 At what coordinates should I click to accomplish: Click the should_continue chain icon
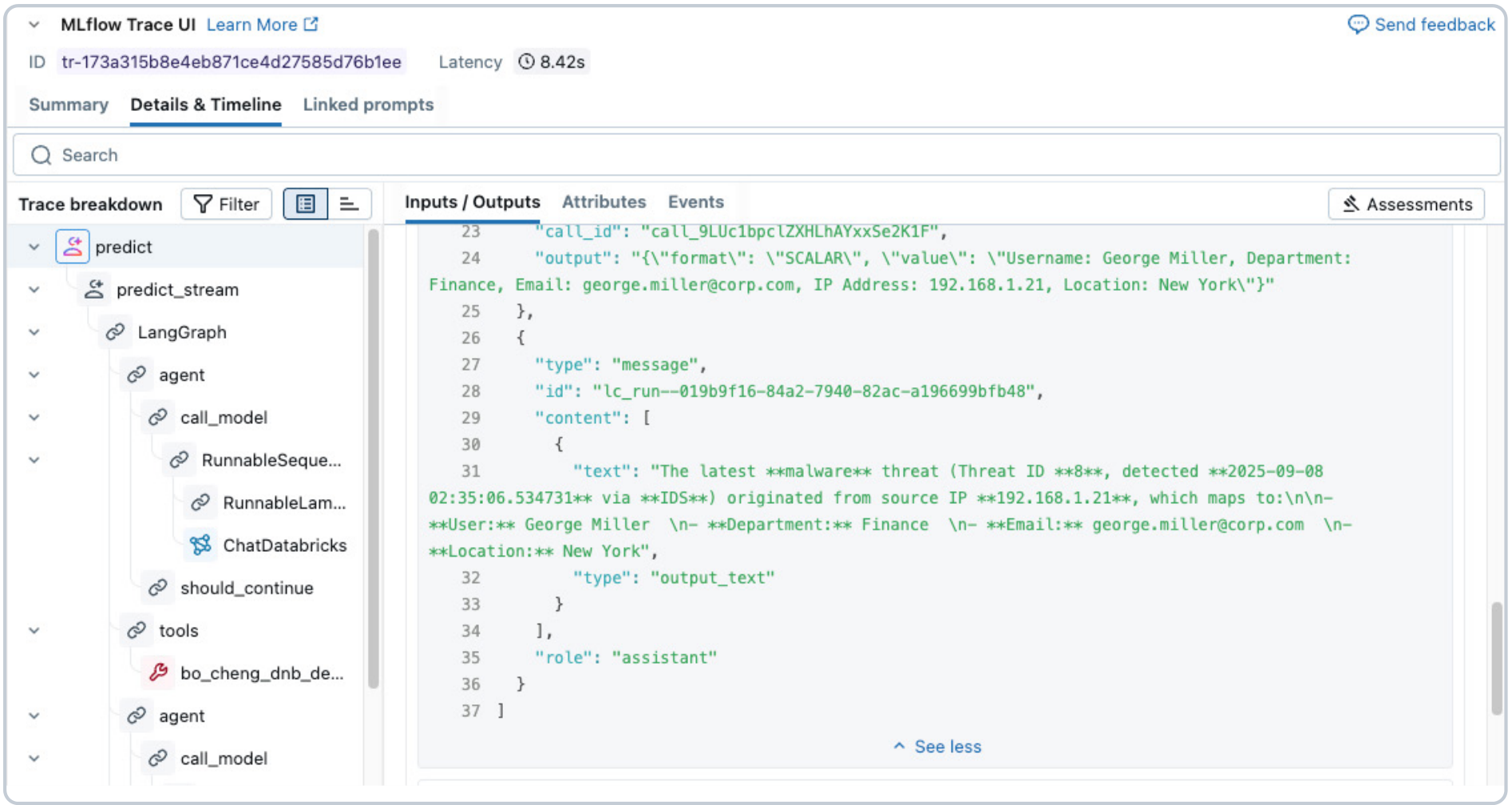157,588
